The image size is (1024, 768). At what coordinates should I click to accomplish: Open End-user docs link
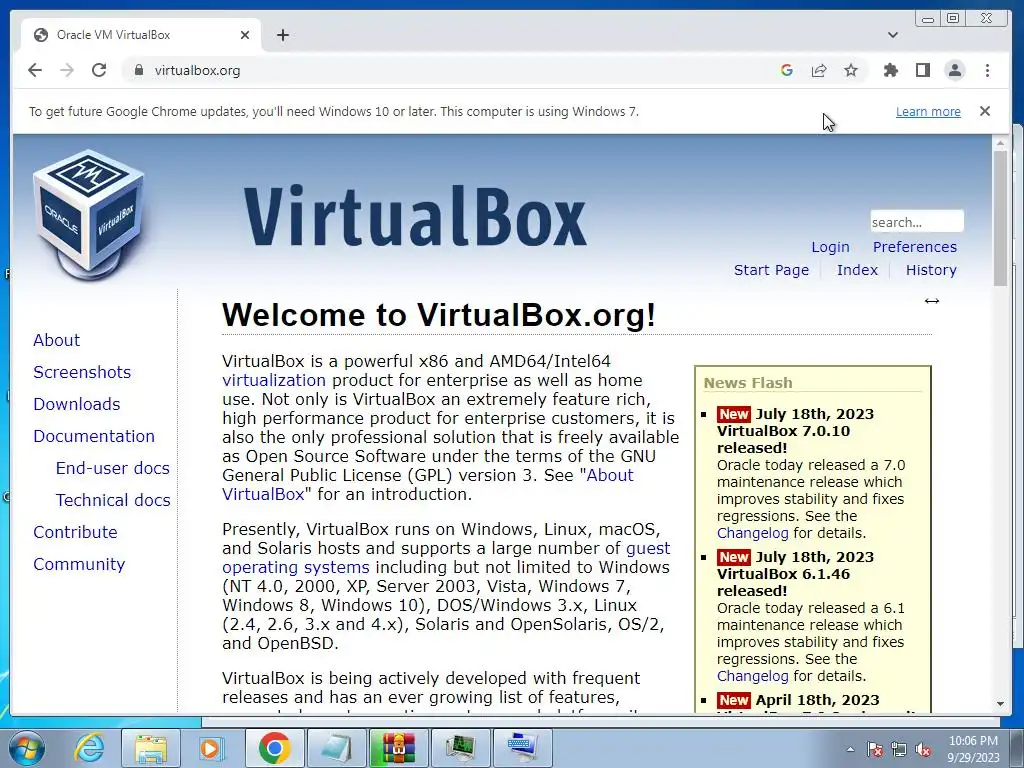coord(112,468)
